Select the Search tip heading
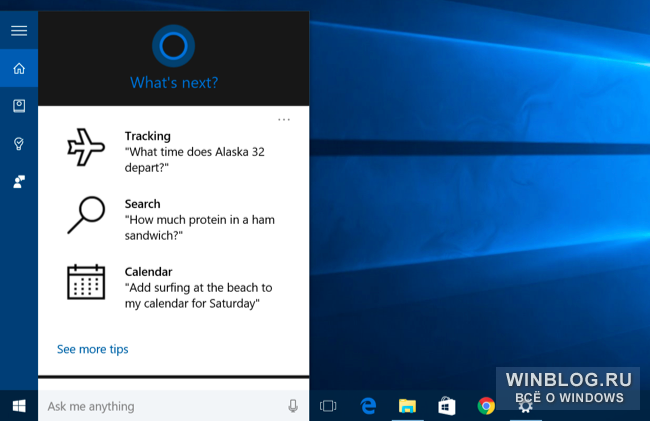This screenshot has width=650, height=421. (x=142, y=204)
